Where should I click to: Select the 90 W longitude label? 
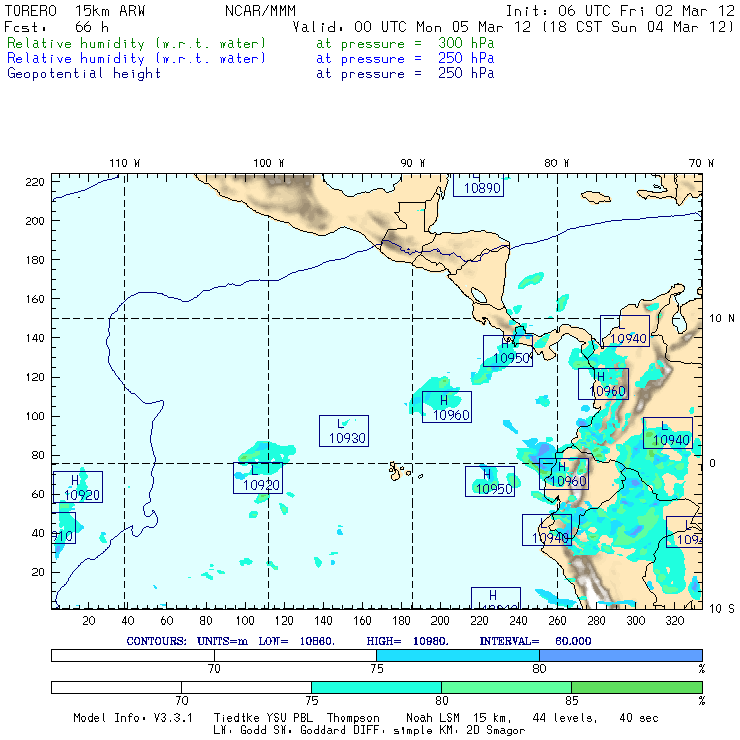click(412, 162)
